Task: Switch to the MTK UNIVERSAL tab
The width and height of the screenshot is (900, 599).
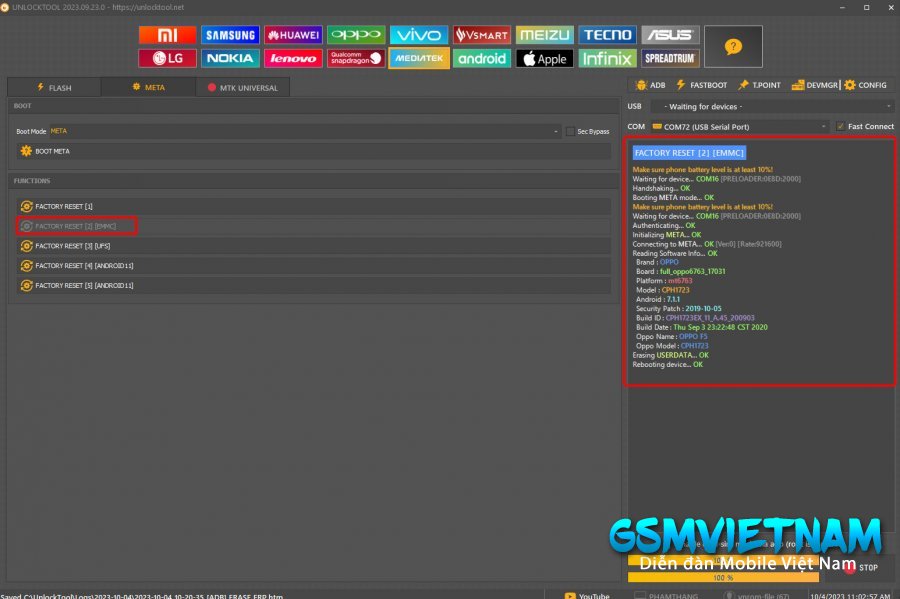Action: 242,88
